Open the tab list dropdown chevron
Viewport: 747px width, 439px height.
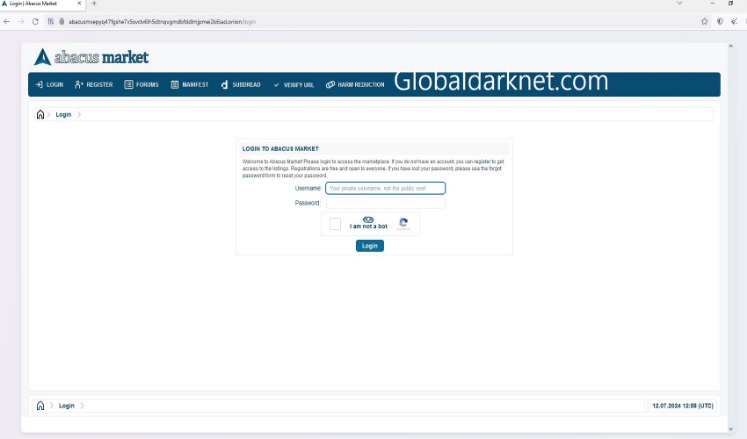click(x=679, y=3)
